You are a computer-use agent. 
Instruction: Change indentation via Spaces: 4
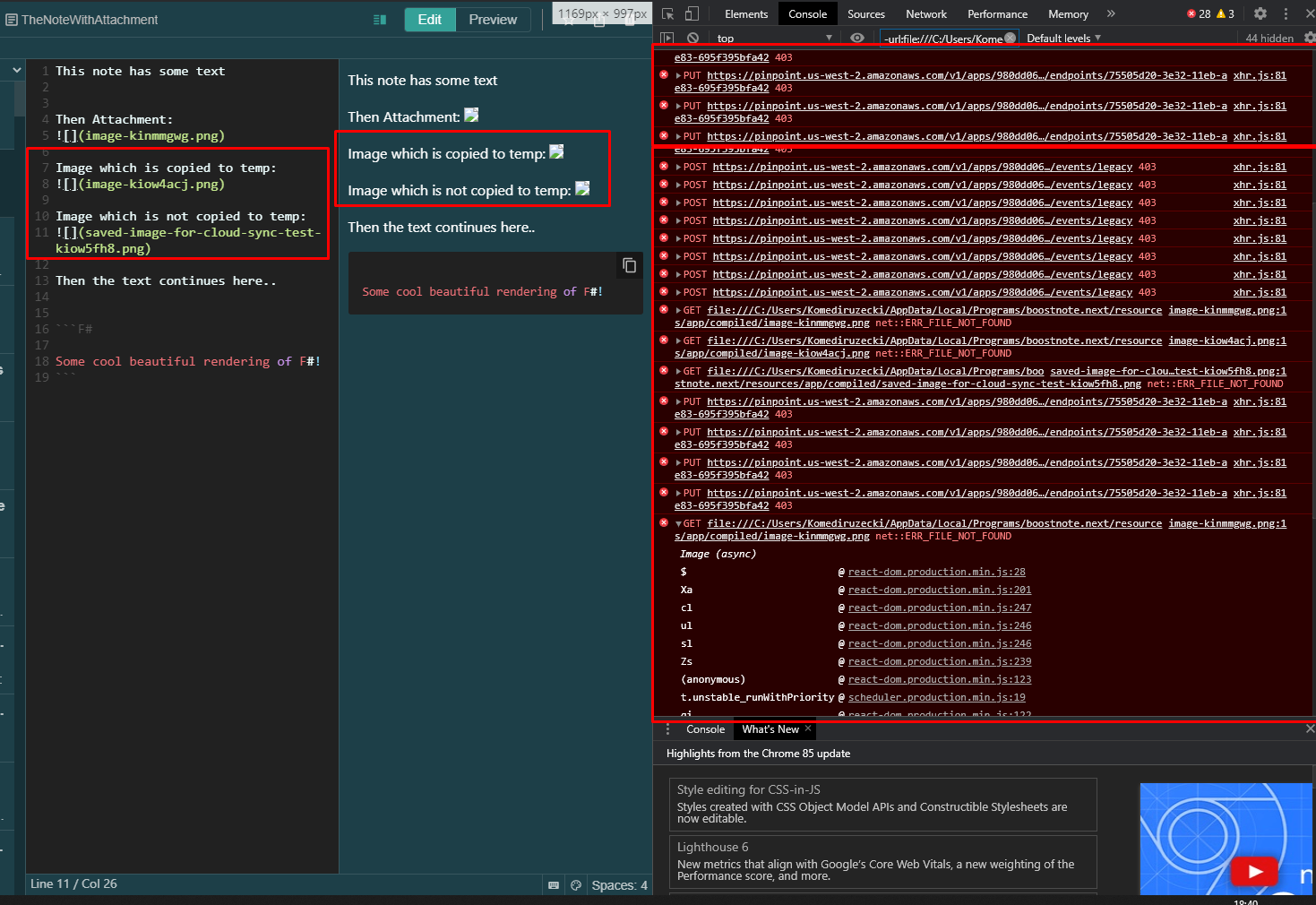pos(619,885)
